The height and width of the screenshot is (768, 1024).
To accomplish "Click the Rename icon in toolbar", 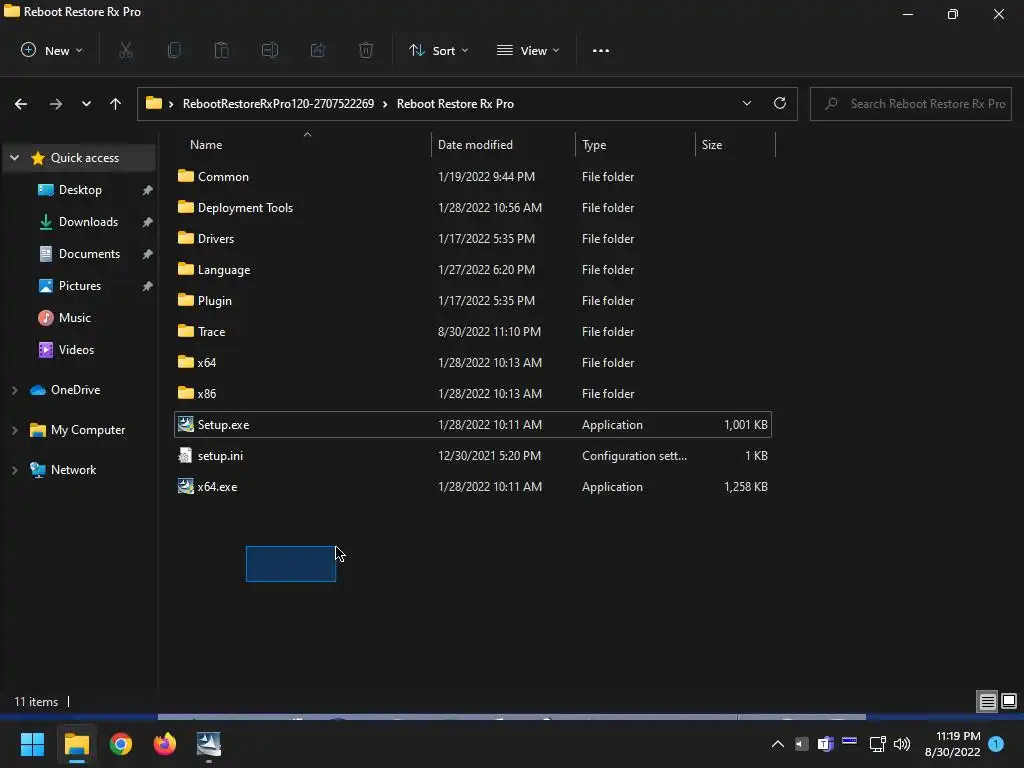I will pos(270,50).
